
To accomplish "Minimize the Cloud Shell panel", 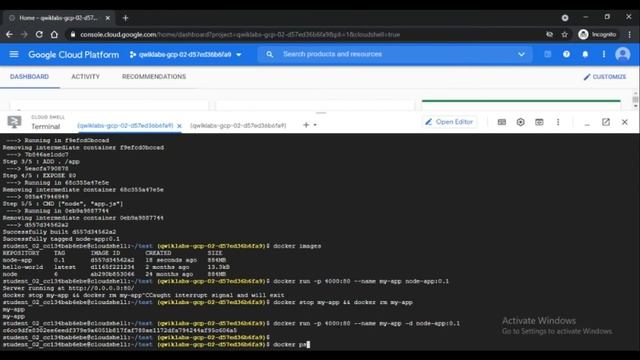I will (x=587, y=123).
